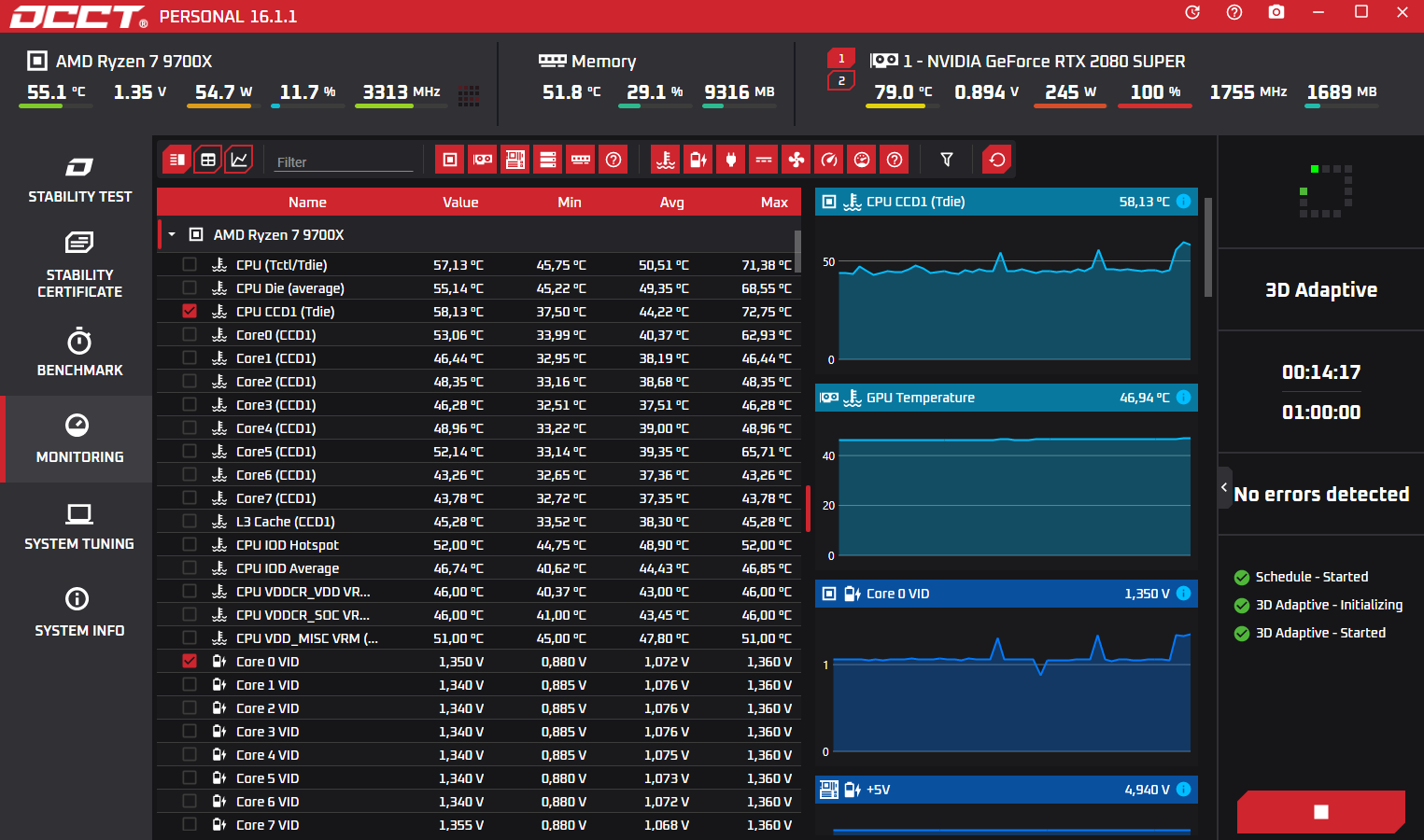Go to the System Info section

click(x=79, y=612)
